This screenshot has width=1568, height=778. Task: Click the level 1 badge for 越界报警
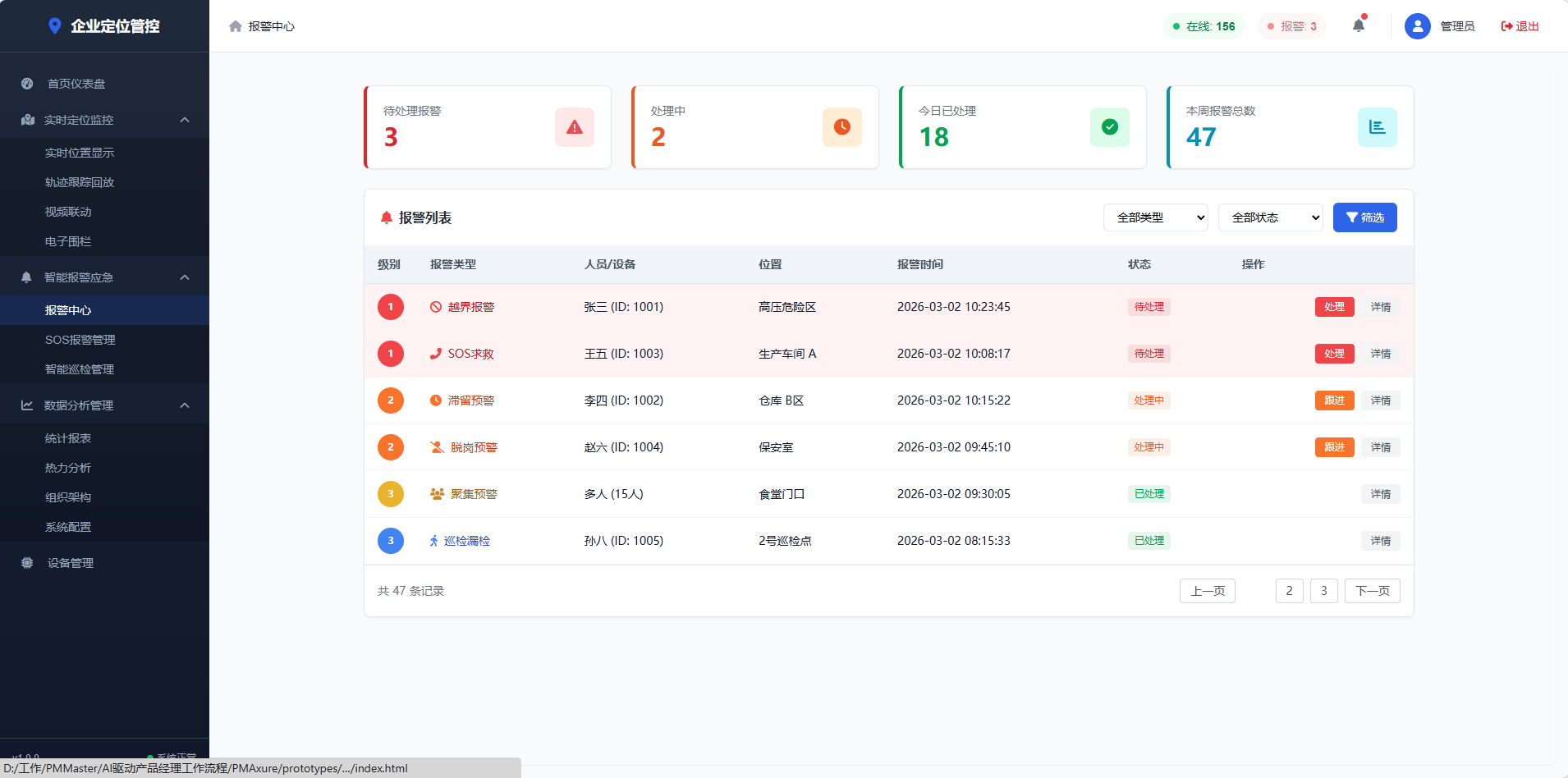[391, 307]
